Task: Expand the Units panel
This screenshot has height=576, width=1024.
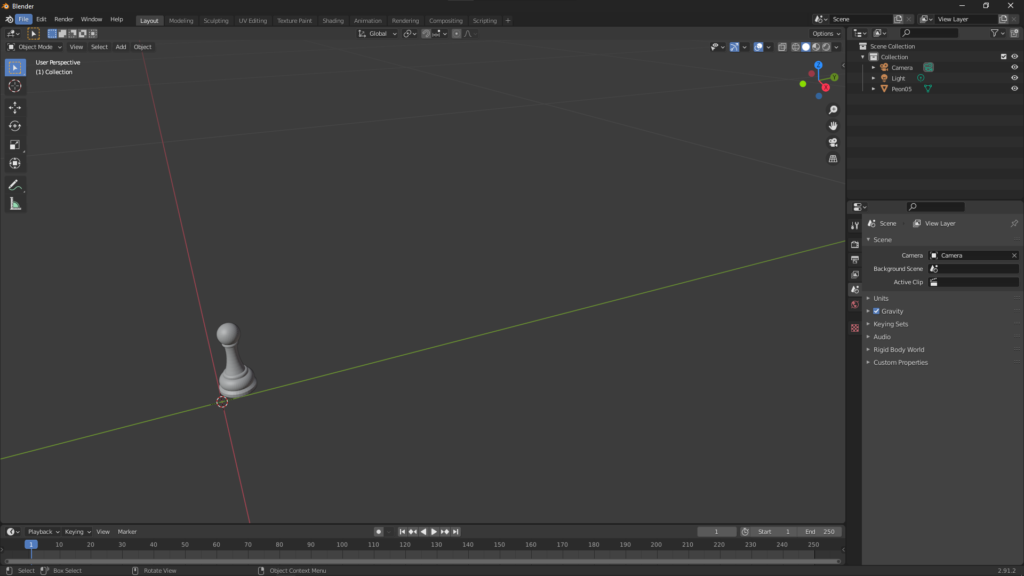Action: [x=880, y=298]
